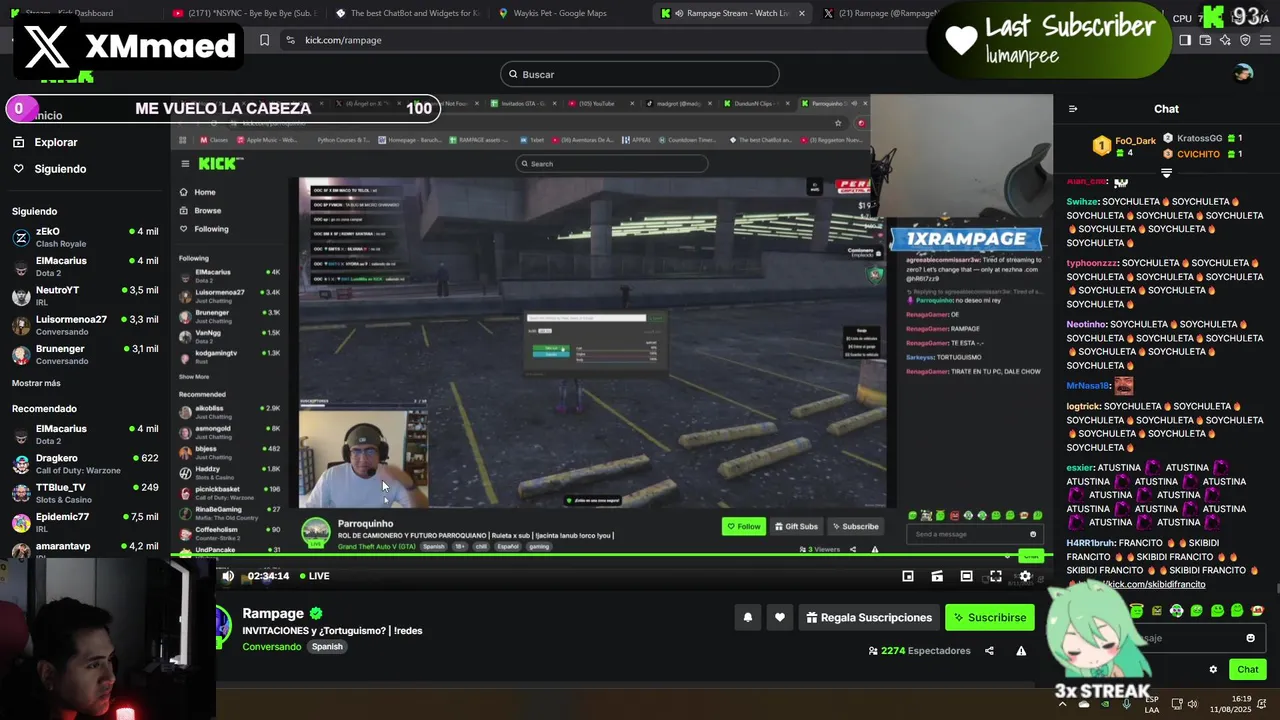Switch to Rampage X profile tab

pos(880,13)
